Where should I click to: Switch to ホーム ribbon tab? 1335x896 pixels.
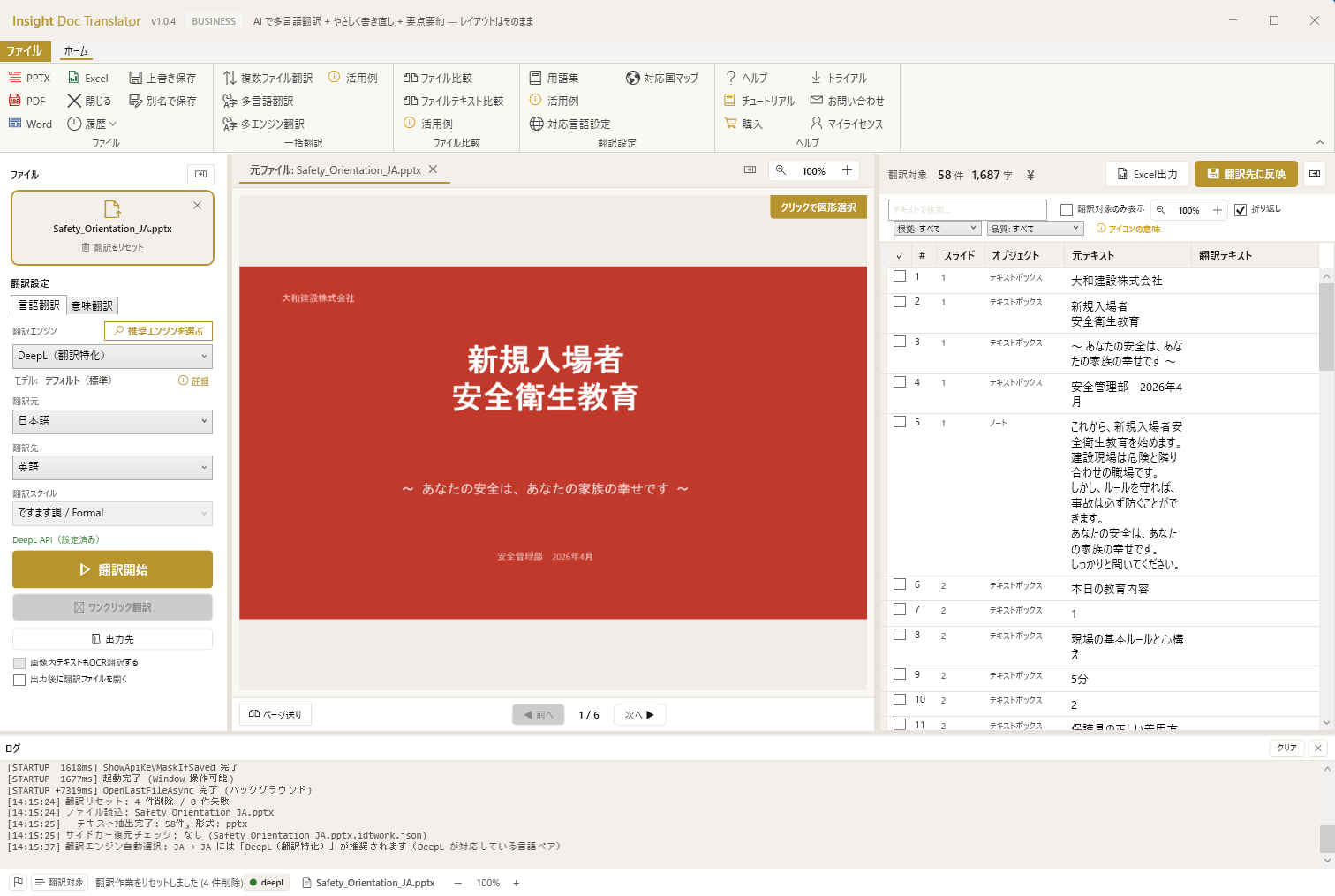click(76, 51)
